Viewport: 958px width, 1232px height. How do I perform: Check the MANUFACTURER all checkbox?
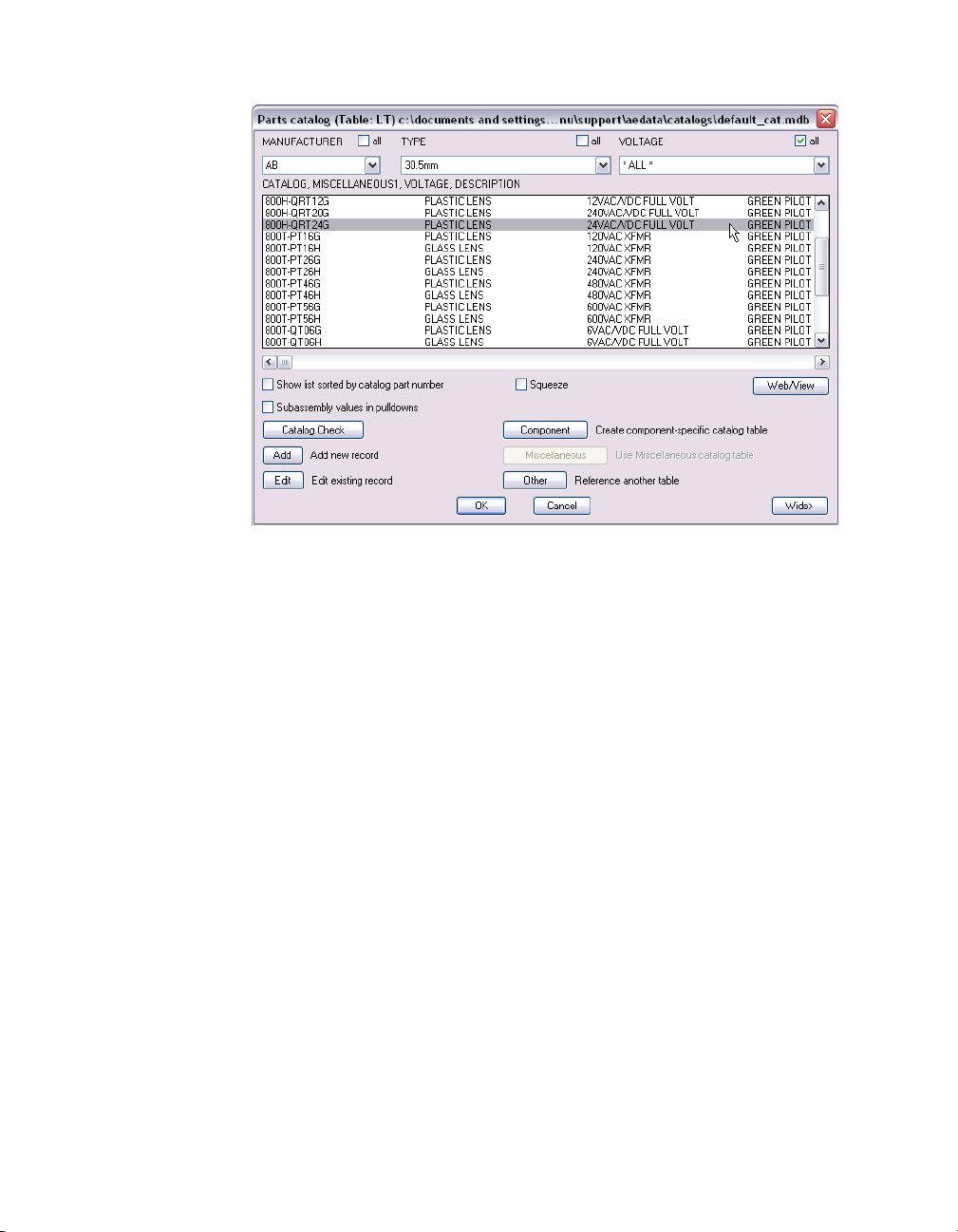coord(363,141)
